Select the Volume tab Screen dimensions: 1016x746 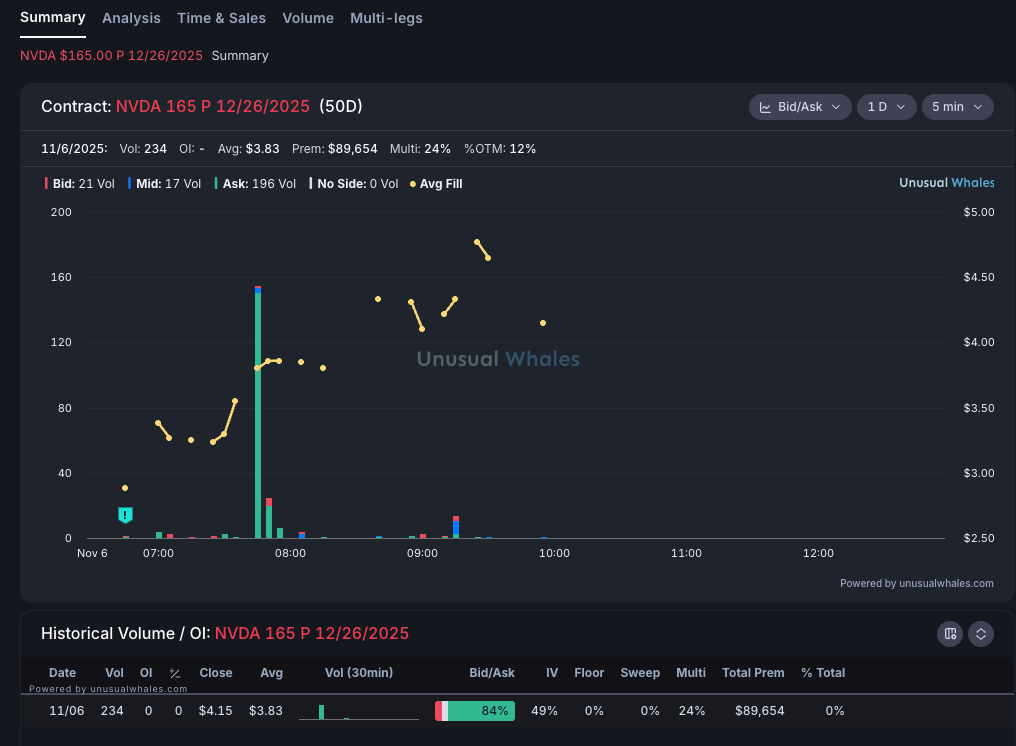[308, 18]
